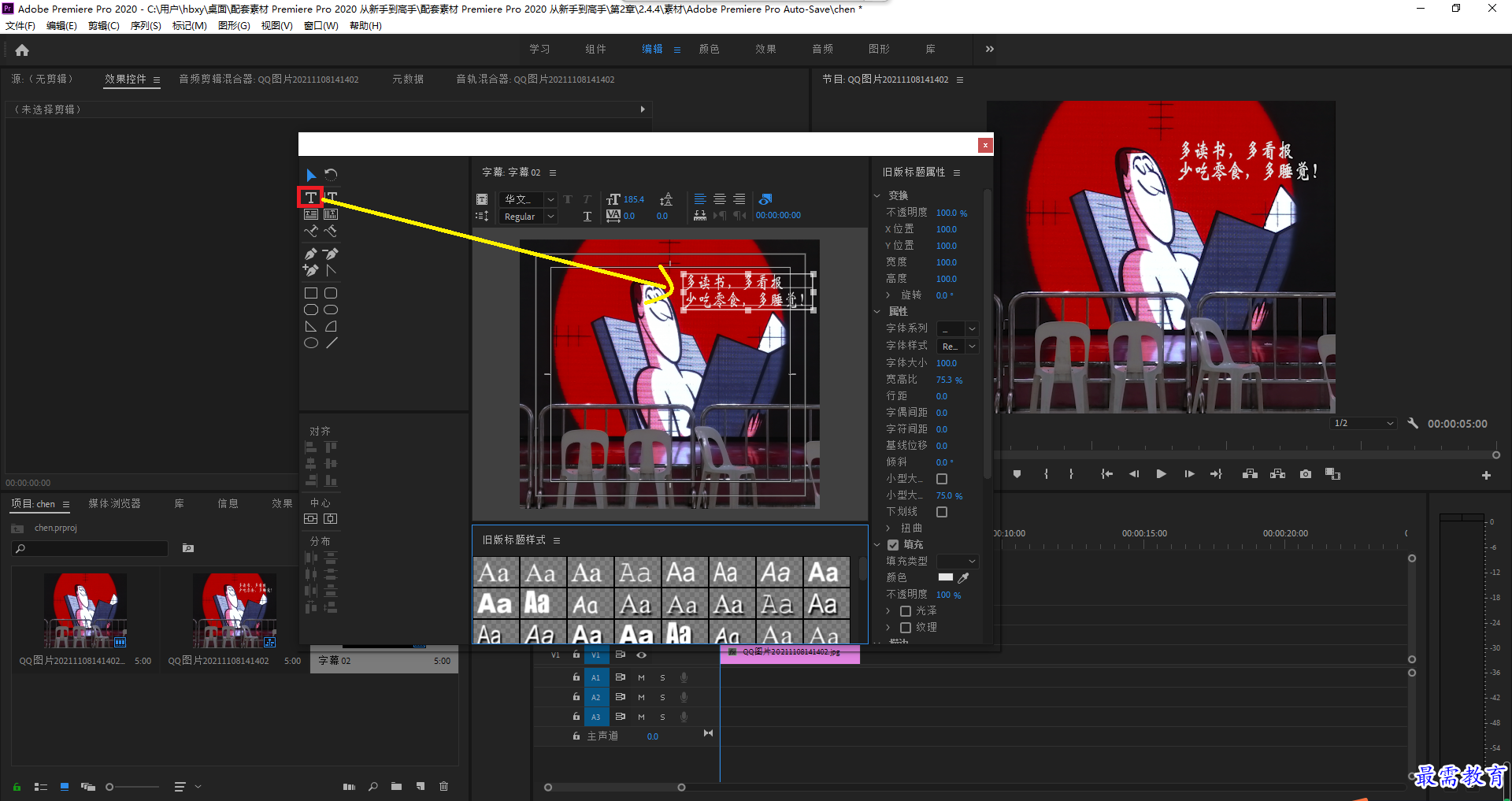Image resolution: width=1512 pixels, height=801 pixels.
Task: Select the Selection arrow tool in title designer
Action: (311, 175)
